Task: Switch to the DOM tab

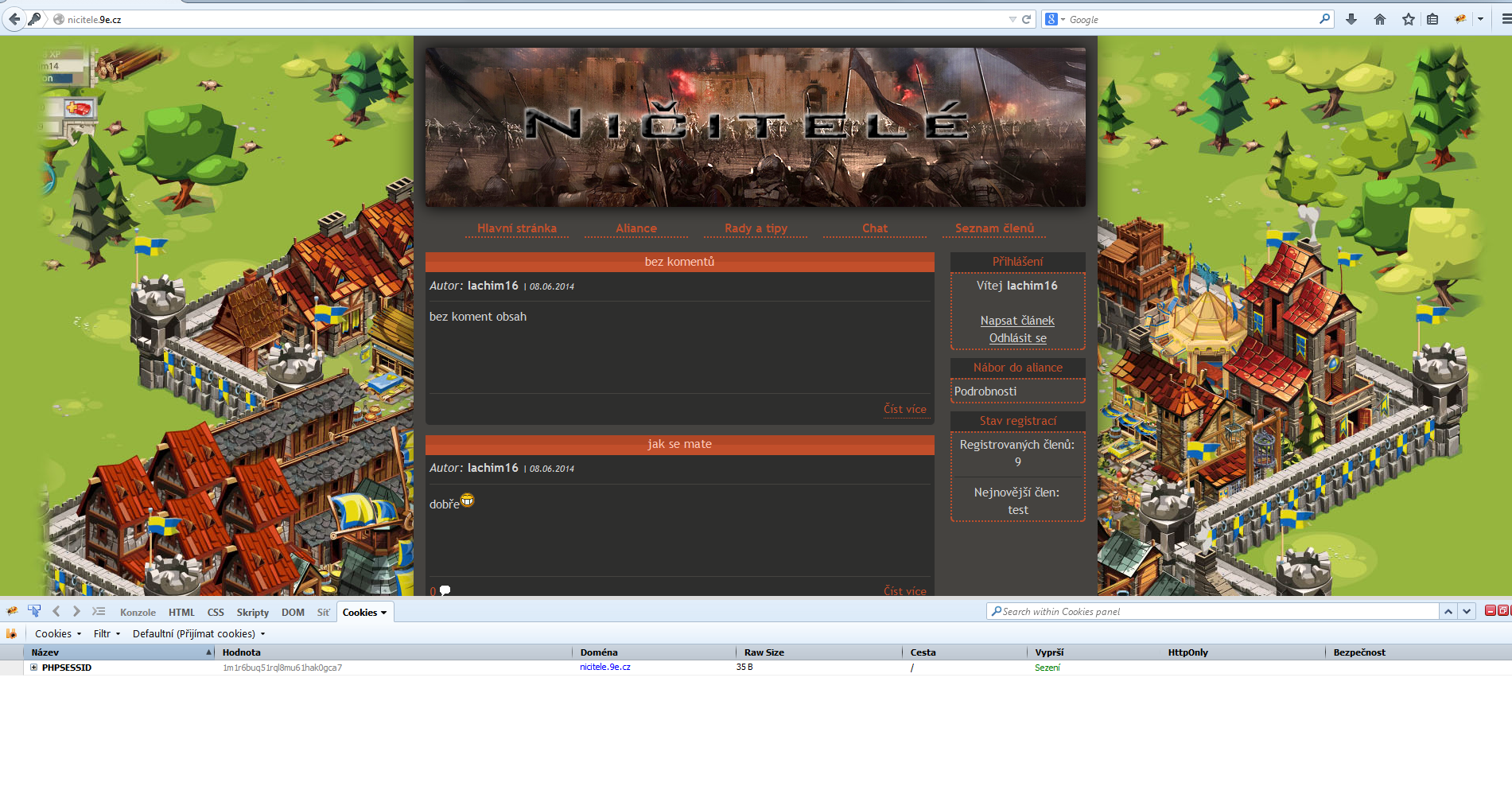Action: point(293,613)
